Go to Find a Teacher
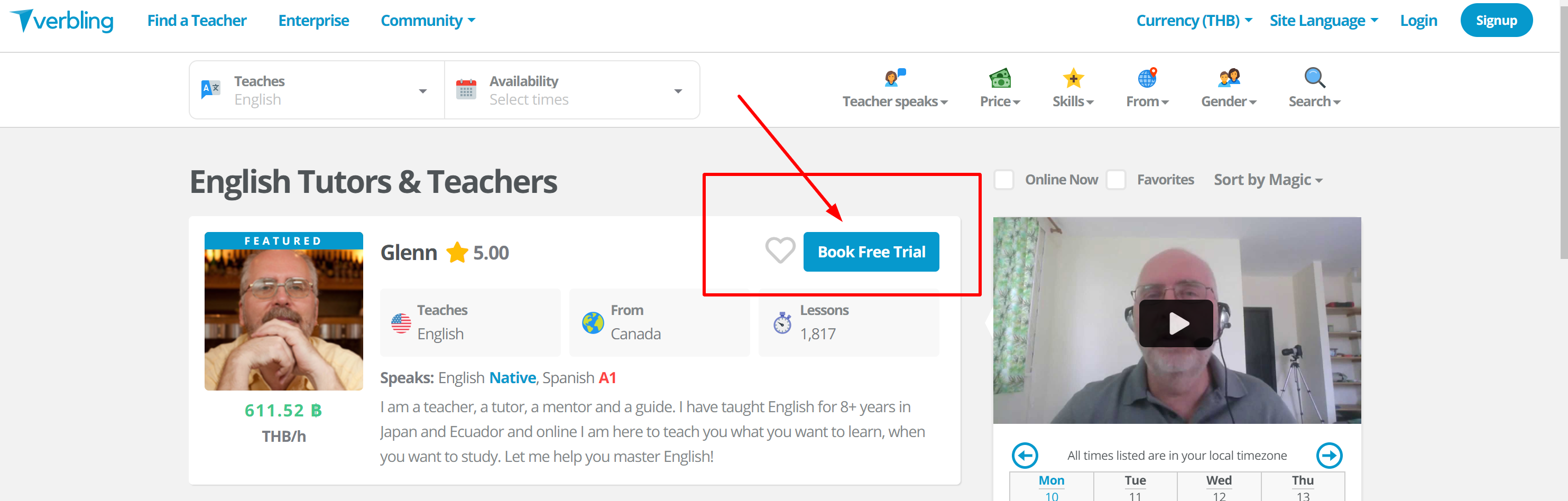The image size is (1568, 501). point(197,21)
